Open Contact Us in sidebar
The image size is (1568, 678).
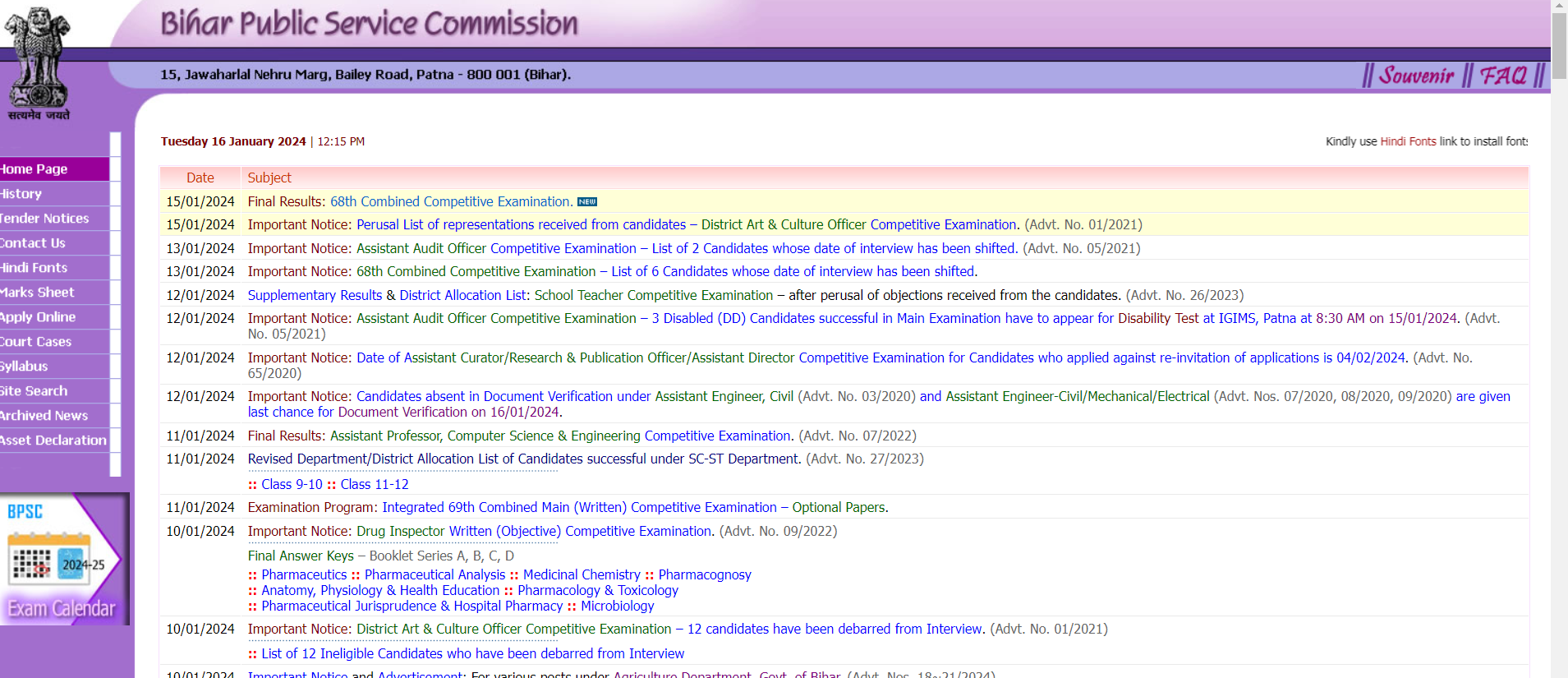click(54, 243)
